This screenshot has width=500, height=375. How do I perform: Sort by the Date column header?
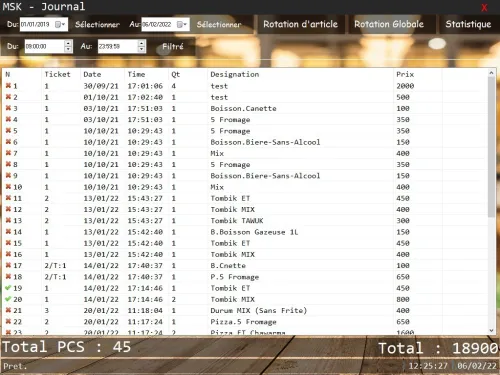tap(92, 74)
